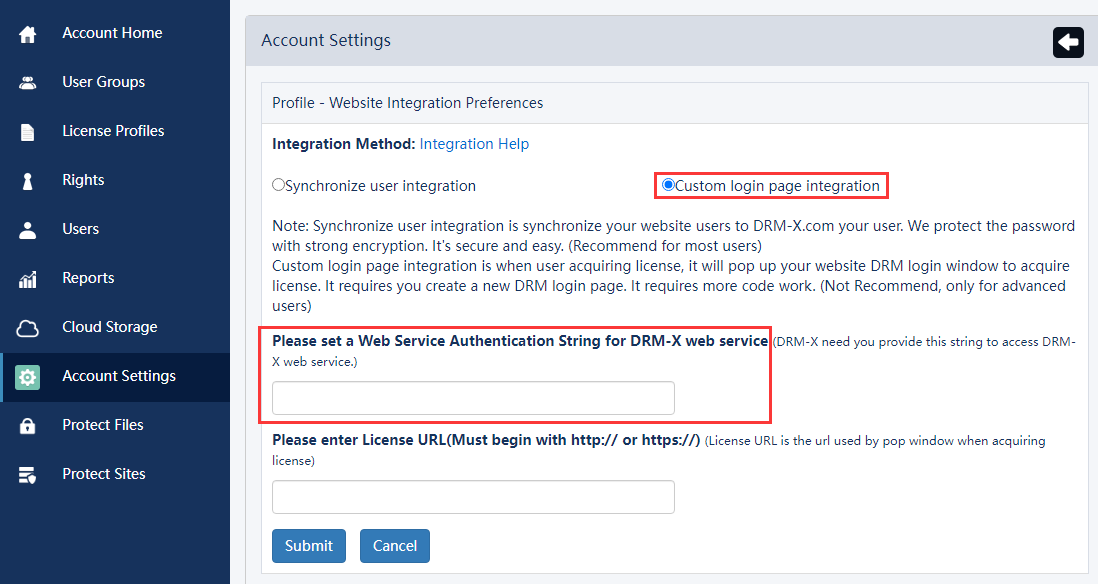Click the back arrow in the header
Viewport: 1098px width, 584px height.
click(x=1067, y=42)
